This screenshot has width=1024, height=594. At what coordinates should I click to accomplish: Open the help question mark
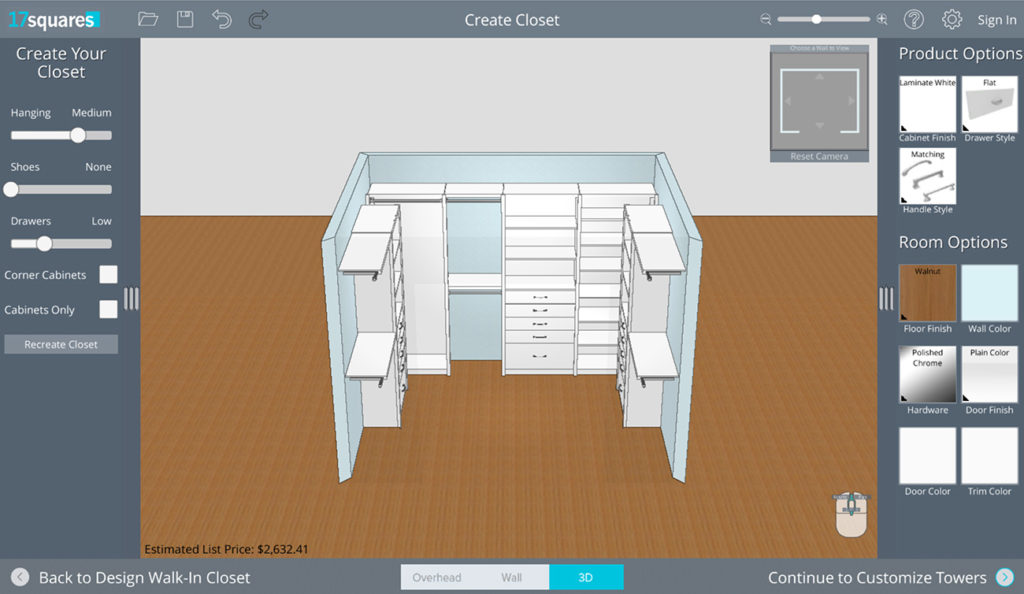[916, 19]
